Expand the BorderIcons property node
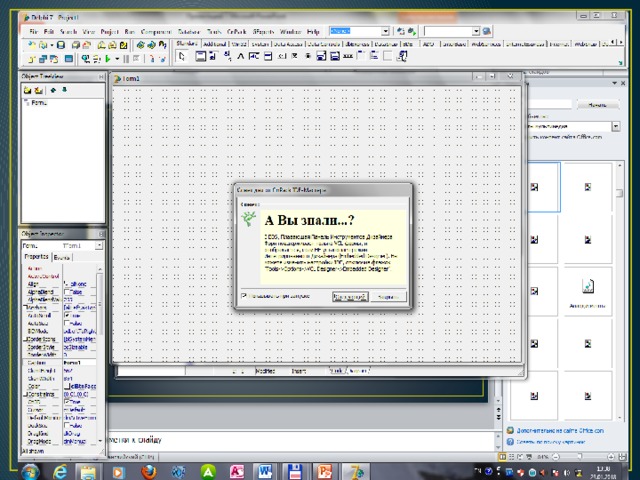 [x=25, y=339]
